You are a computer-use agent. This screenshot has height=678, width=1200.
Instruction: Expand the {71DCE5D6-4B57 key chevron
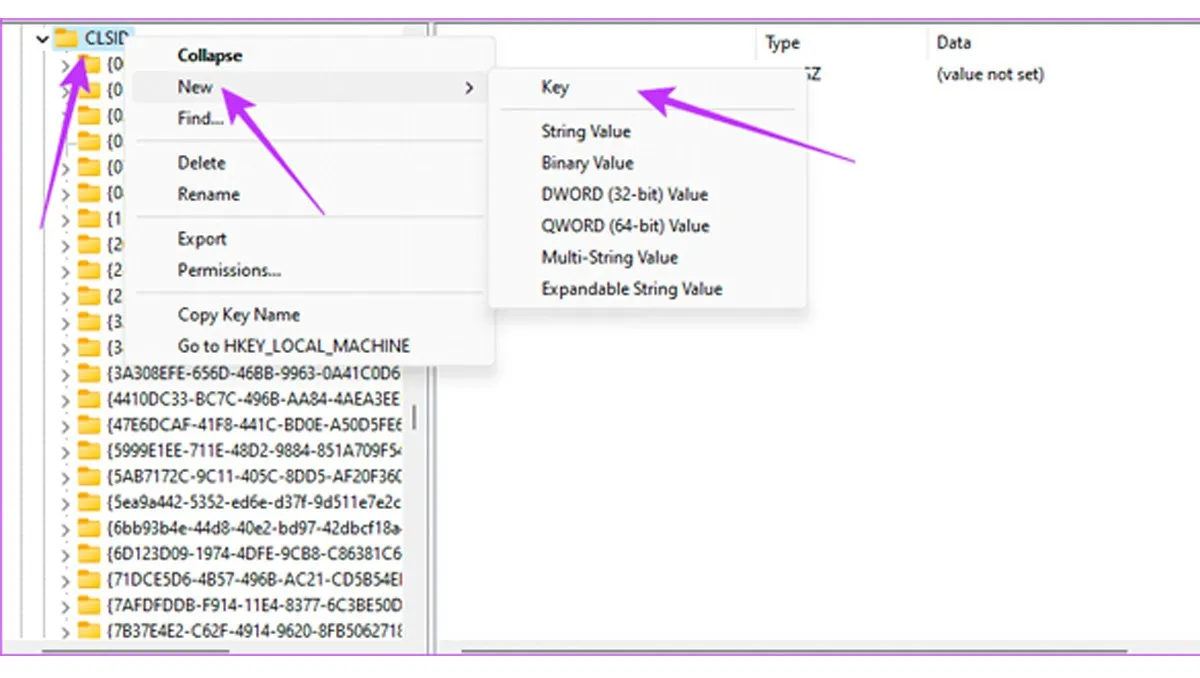66,580
